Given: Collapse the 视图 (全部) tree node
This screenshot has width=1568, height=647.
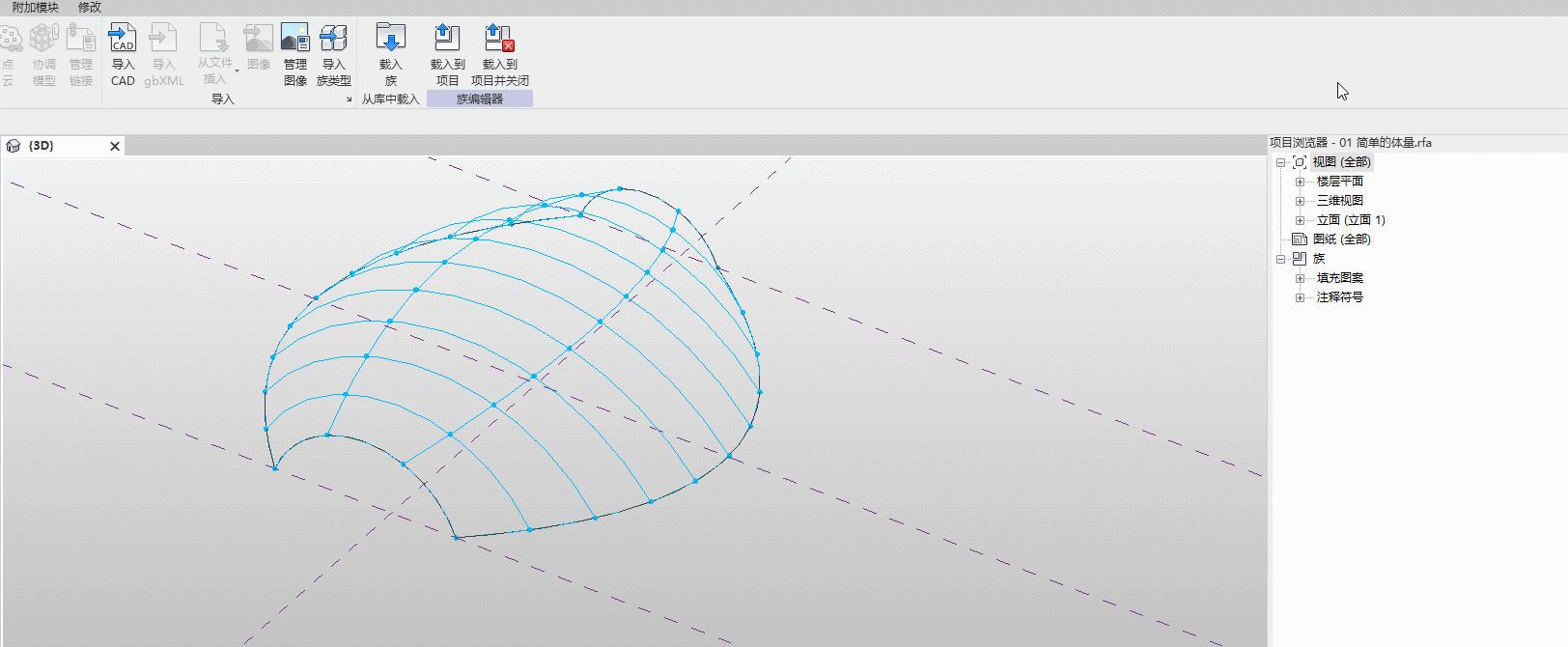Looking at the screenshot, I should (x=1281, y=162).
